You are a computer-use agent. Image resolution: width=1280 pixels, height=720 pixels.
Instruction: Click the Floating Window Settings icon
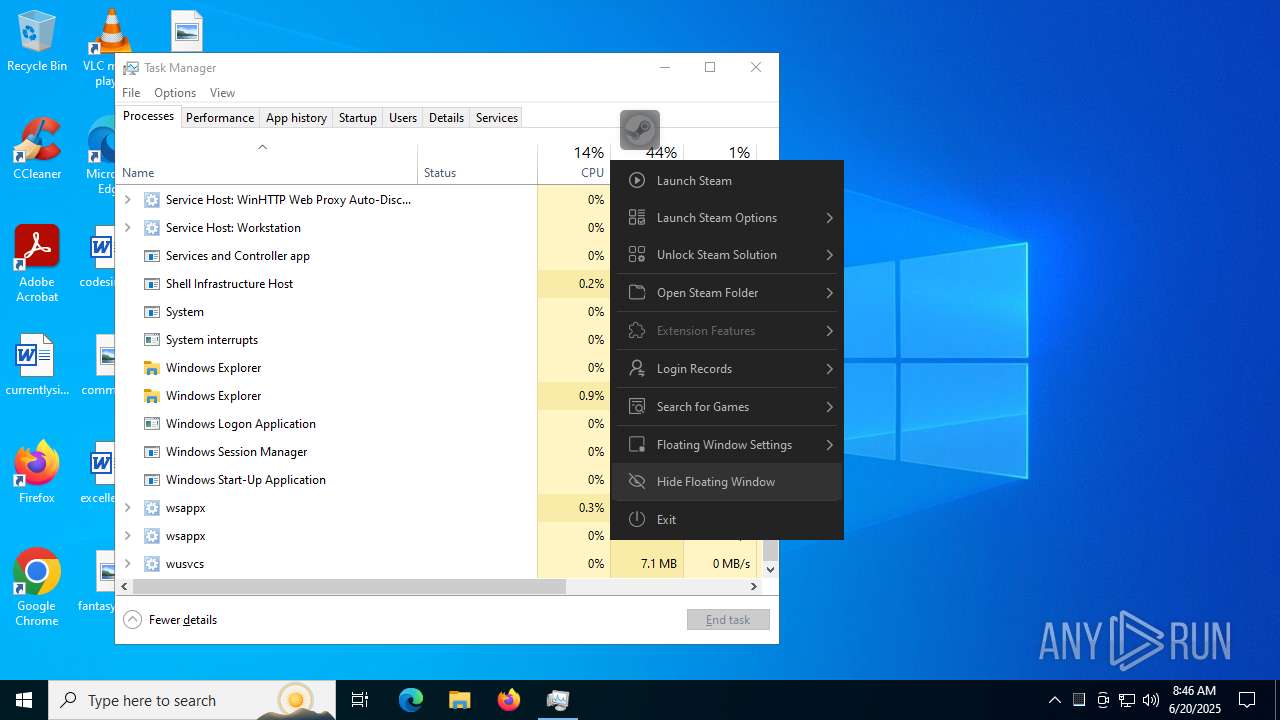(x=636, y=444)
